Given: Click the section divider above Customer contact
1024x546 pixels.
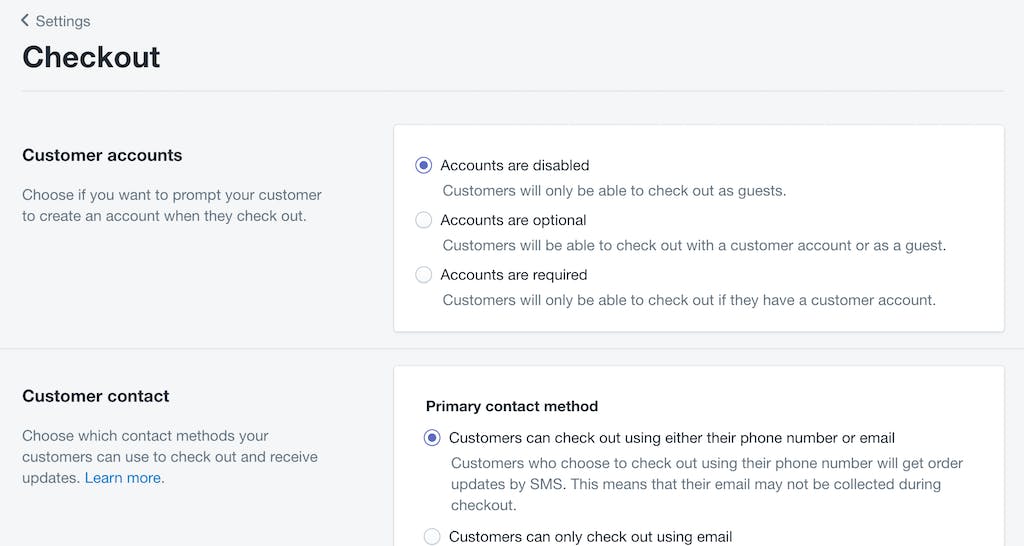Looking at the screenshot, I should point(512,349).
